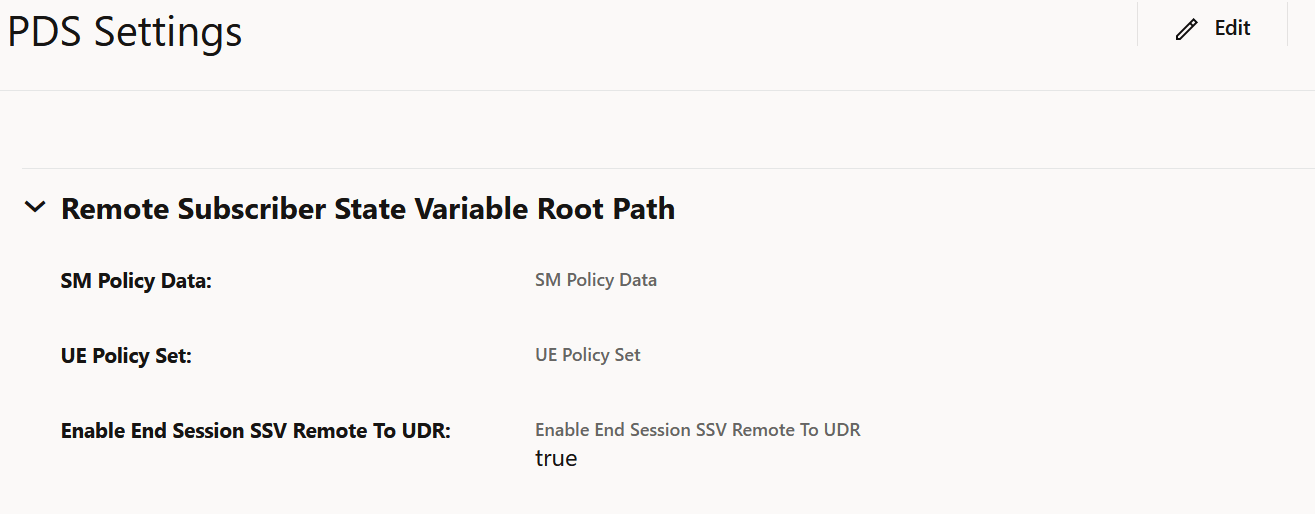Viewport: 1315px width, 514px height.
Task: Click the grey Enable End Session SSV Remote To UDR hint
Action: [x=698, y=430]
